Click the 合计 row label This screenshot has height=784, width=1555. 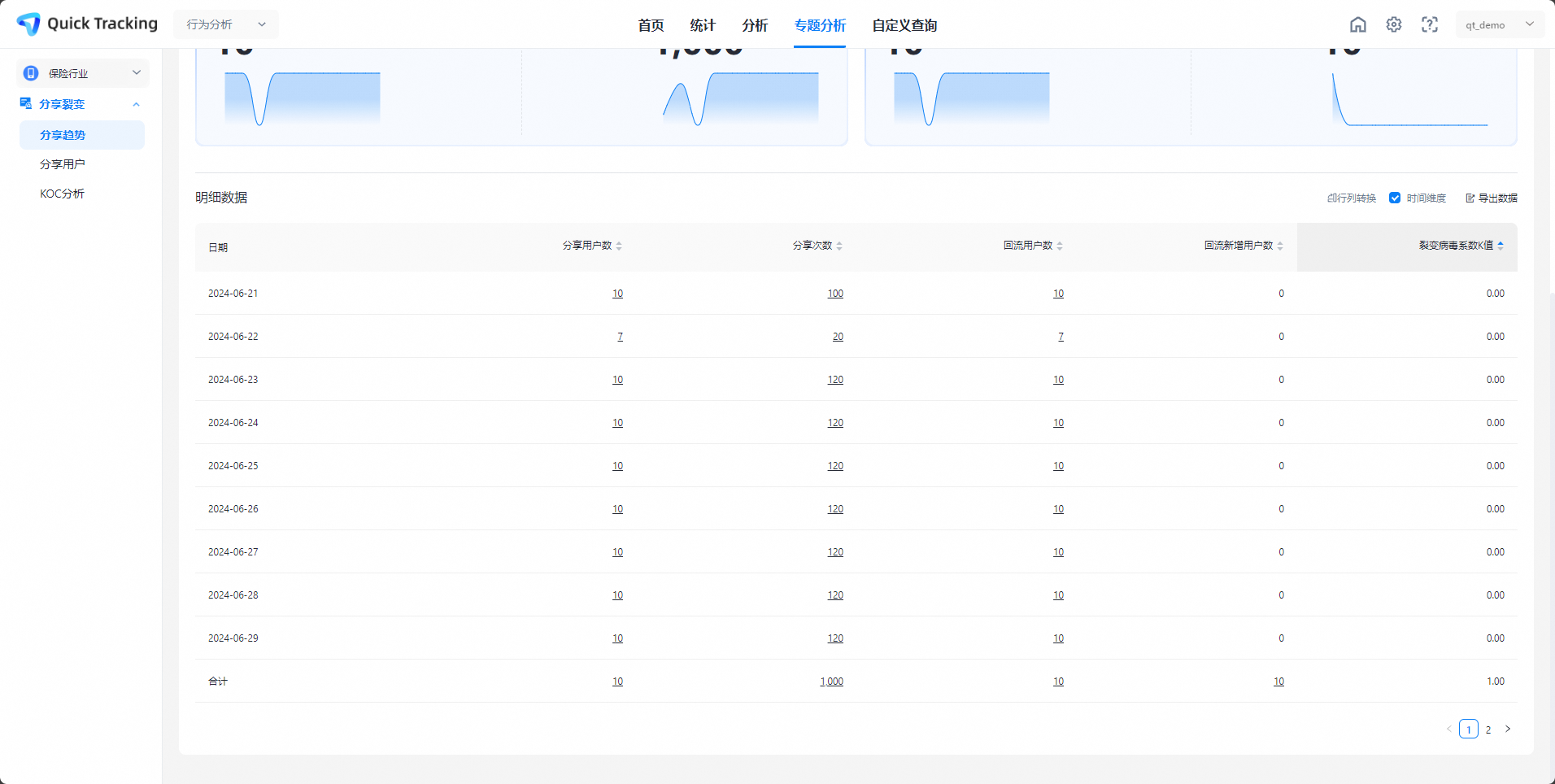218,682
